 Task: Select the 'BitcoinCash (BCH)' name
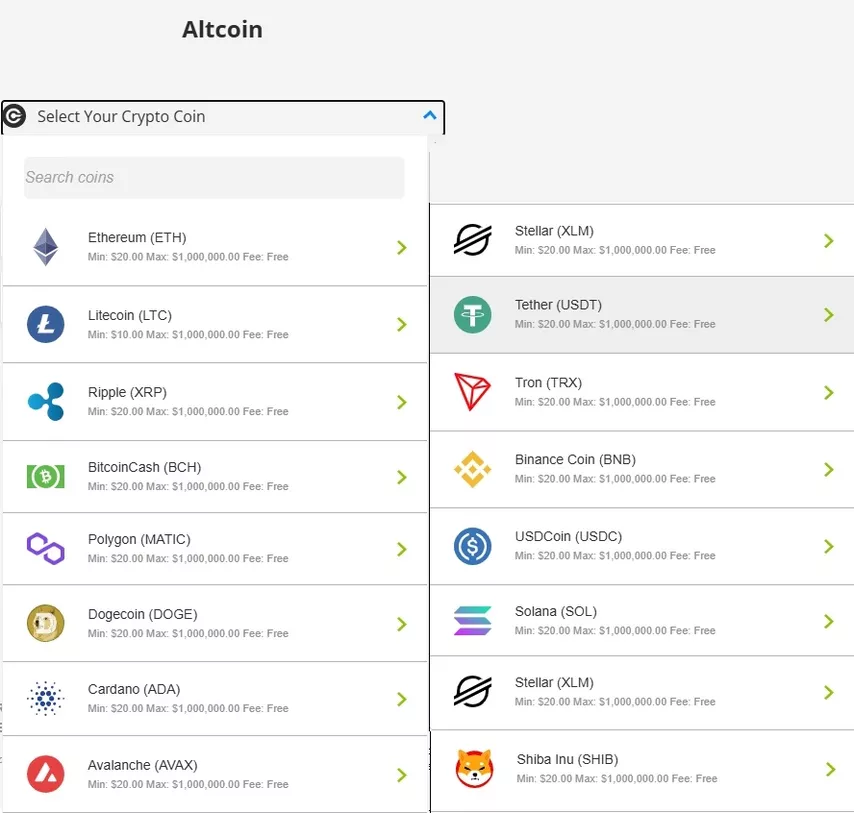click(x=144, y=467)
